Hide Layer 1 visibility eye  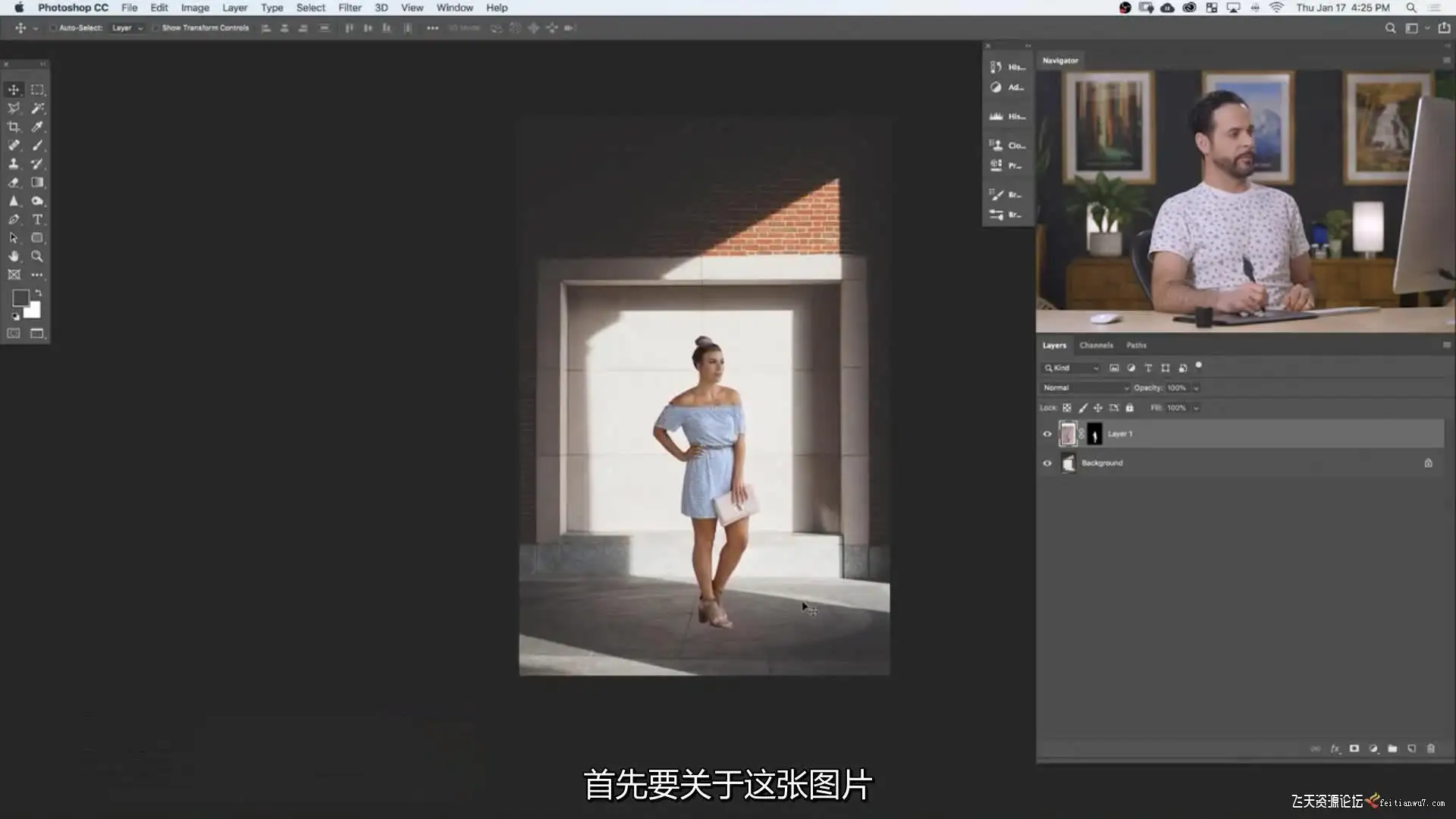pyautogui.click(x=1047, y=434)
